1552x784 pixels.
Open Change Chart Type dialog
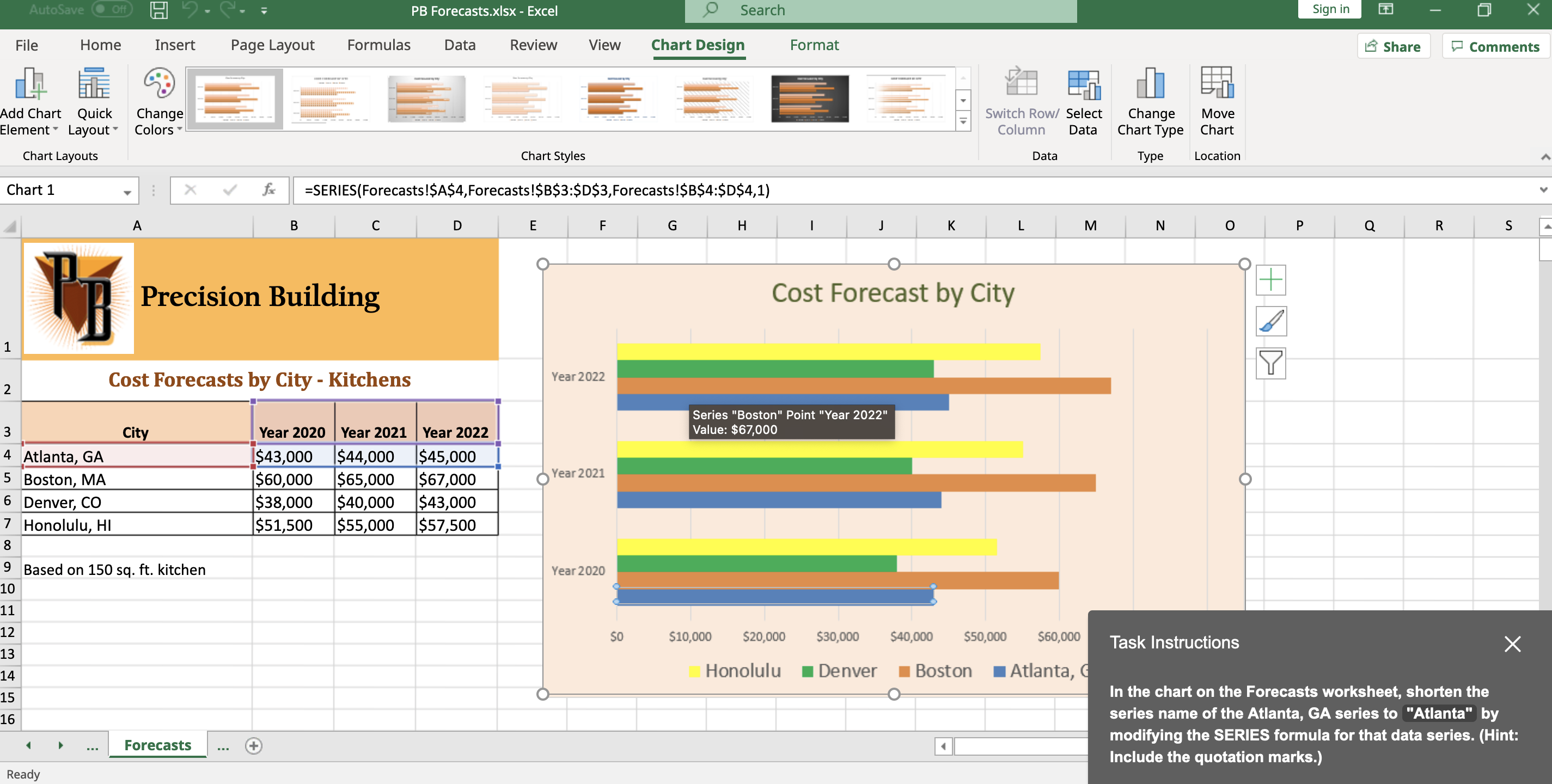(1150, 84)
